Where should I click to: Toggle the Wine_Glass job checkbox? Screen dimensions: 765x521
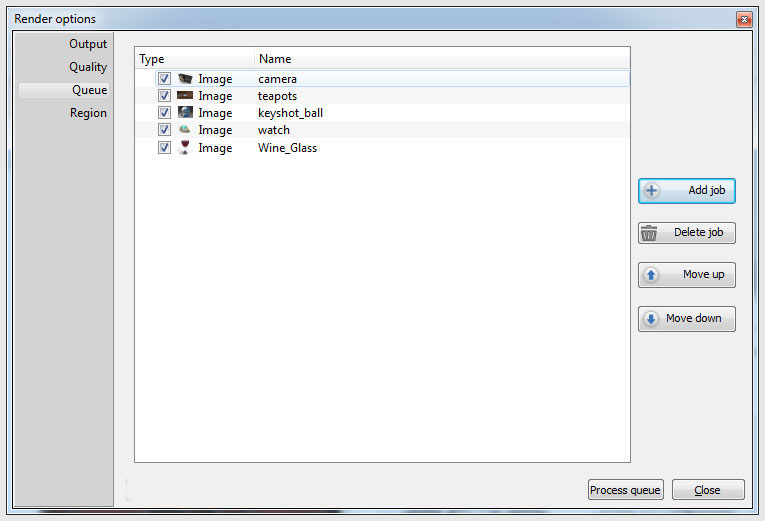(x=164, y=147)
